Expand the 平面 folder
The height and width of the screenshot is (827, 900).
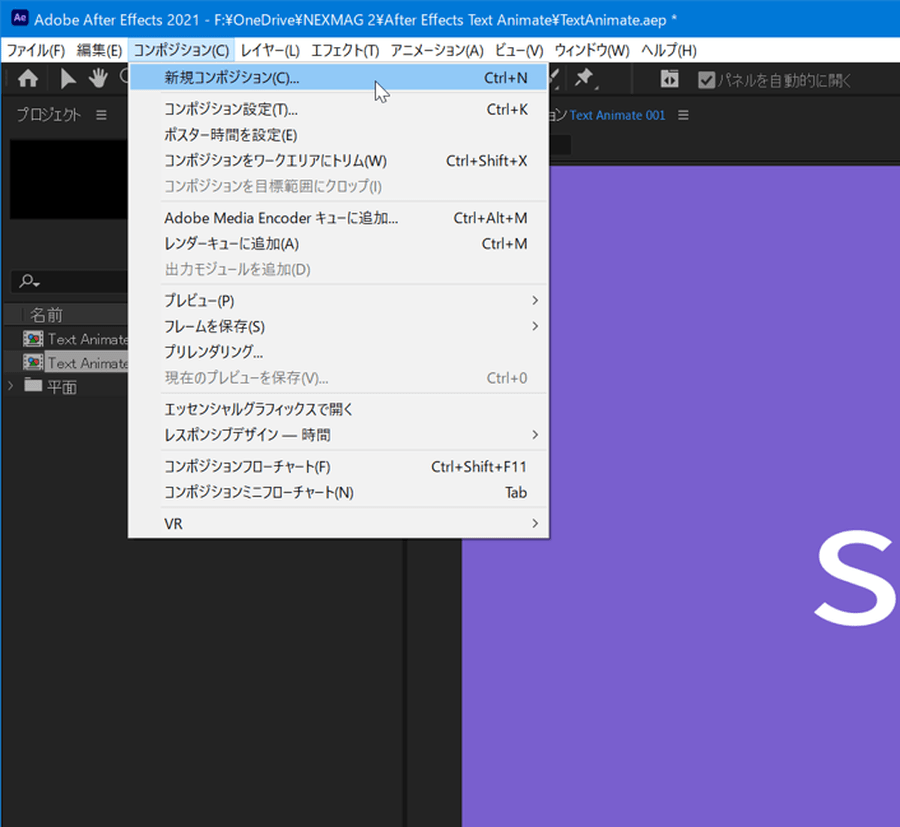pyautogui.click(x=10, y=386)
